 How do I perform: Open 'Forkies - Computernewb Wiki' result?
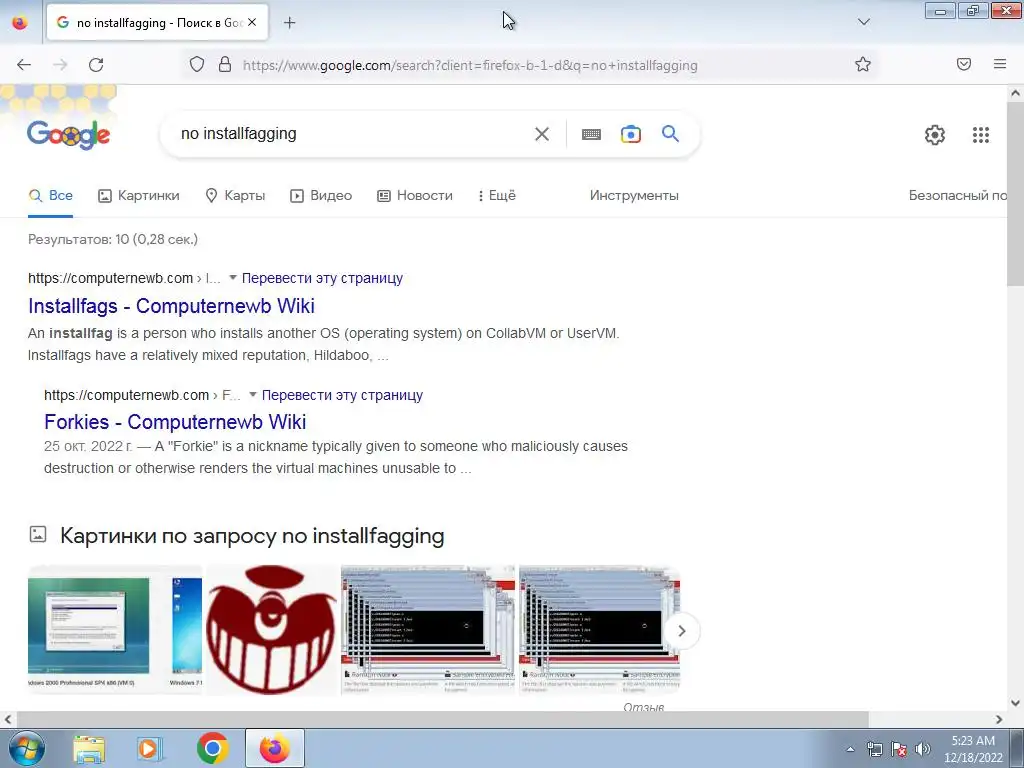coord(175,422)
